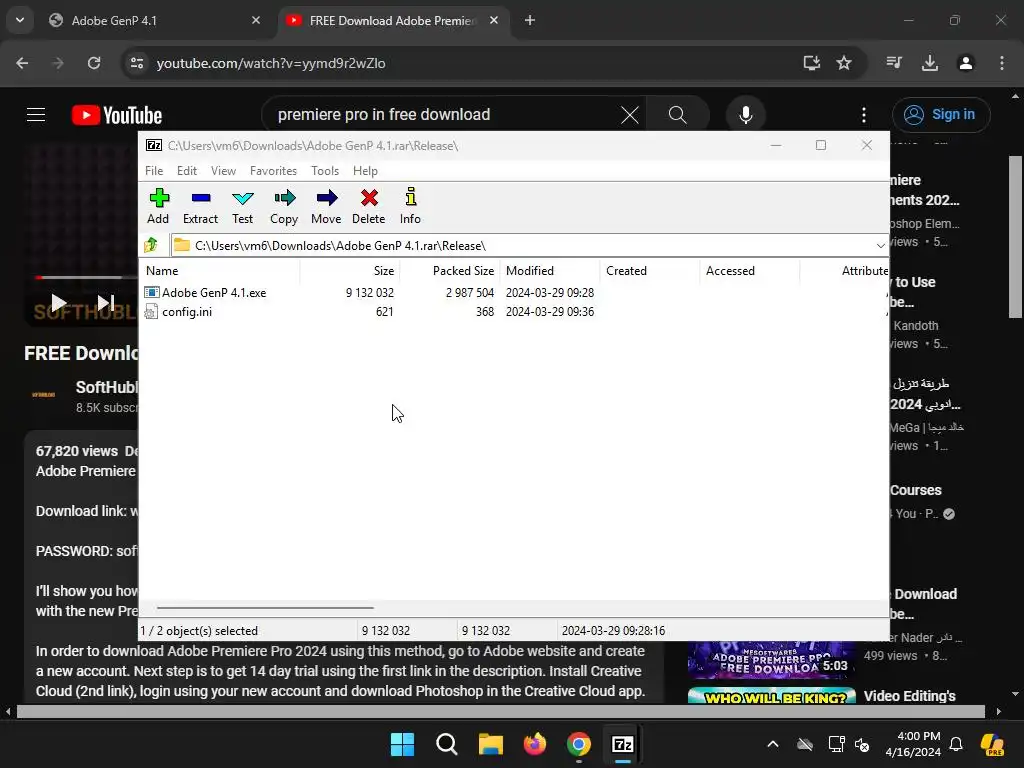This screenshot has height=768, width=1024.
Task: Go up one folder level in 7-Zip
Action: (152, 245)
